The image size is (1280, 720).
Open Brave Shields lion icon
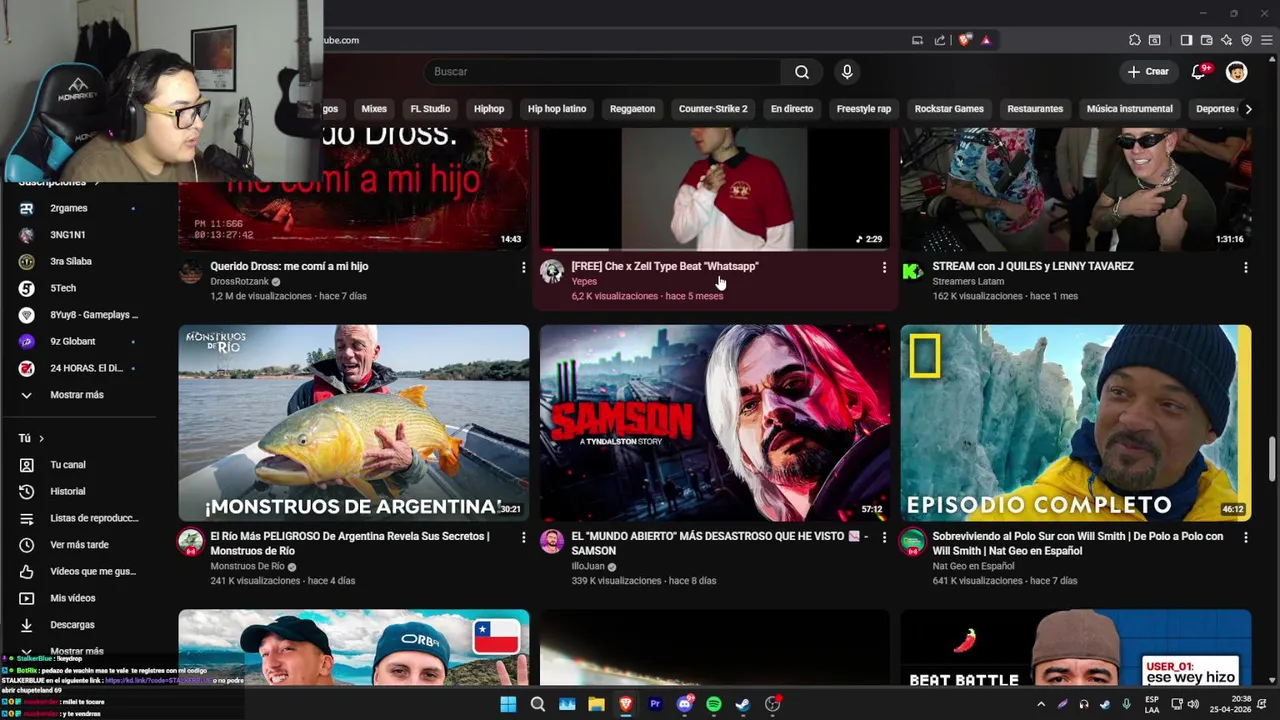(x=964, y=40)
